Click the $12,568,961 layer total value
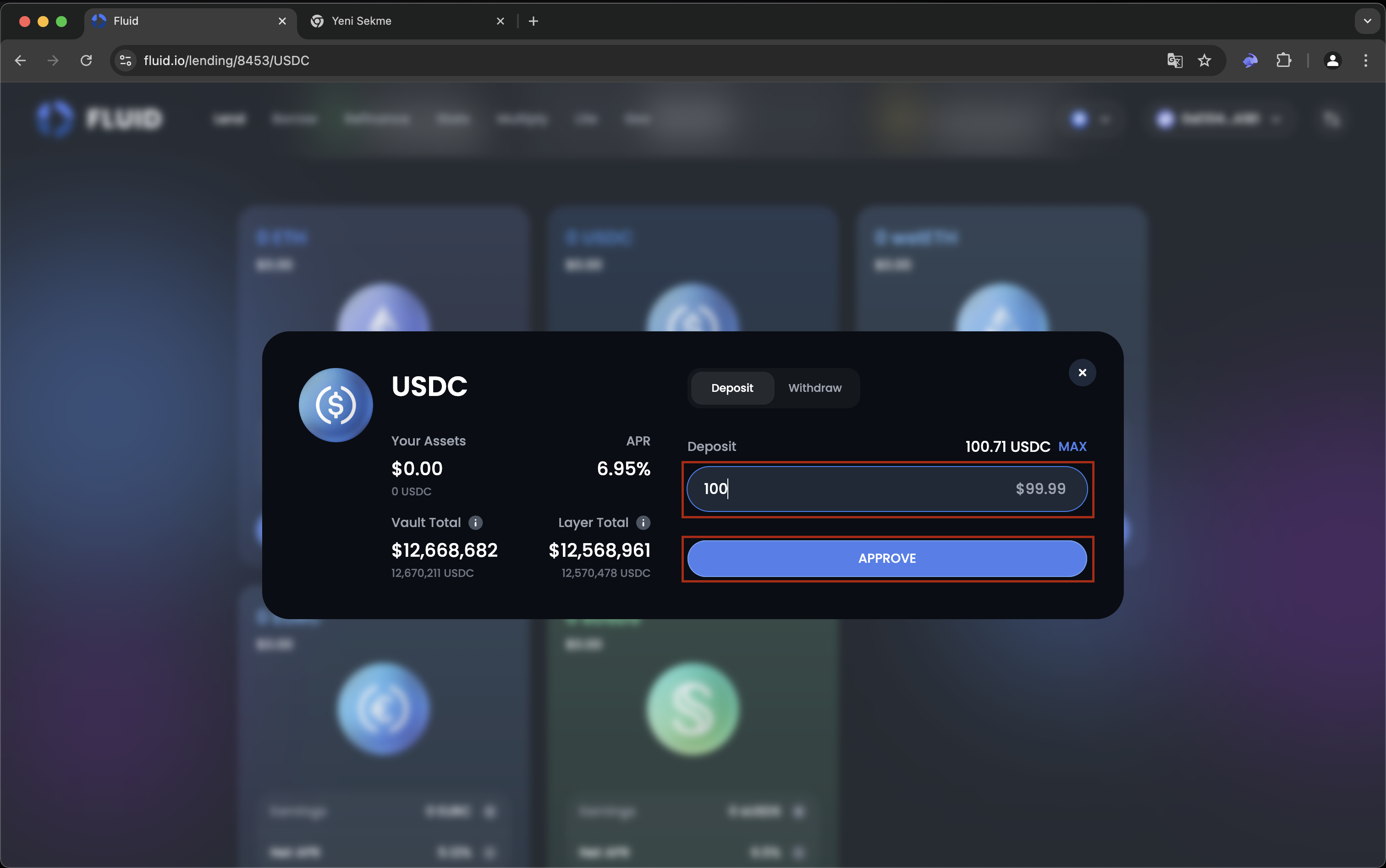Image resolution: width=1386 pixels, height=868 pixels. click(x=599, y=550)
